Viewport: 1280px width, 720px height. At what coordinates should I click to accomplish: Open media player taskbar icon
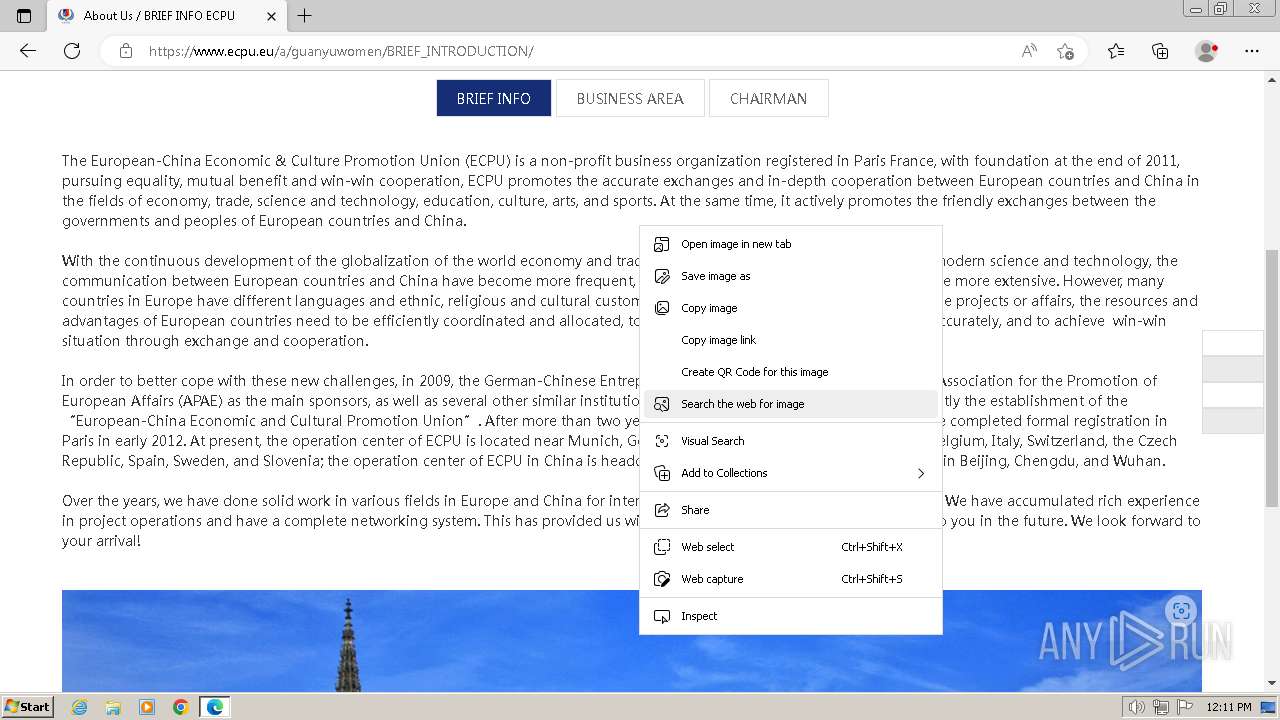(147, 707)
